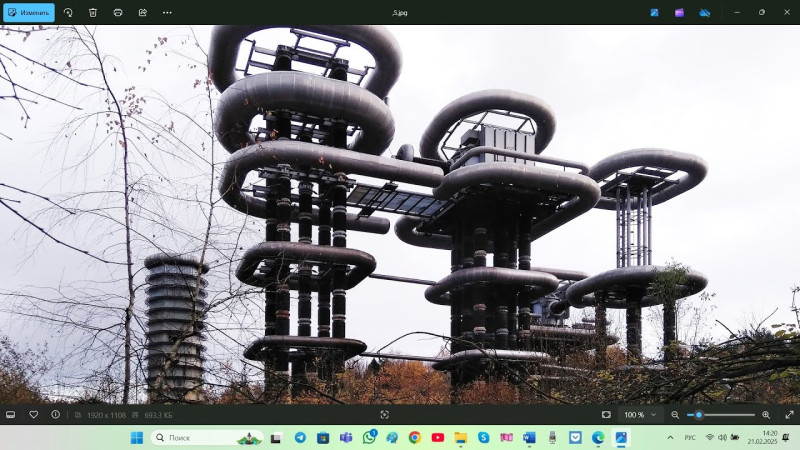This screenshot has height=450, width=800.
Task: Open the OneDrive cloud icon in the title bar
Action: [x=705, y=12]
